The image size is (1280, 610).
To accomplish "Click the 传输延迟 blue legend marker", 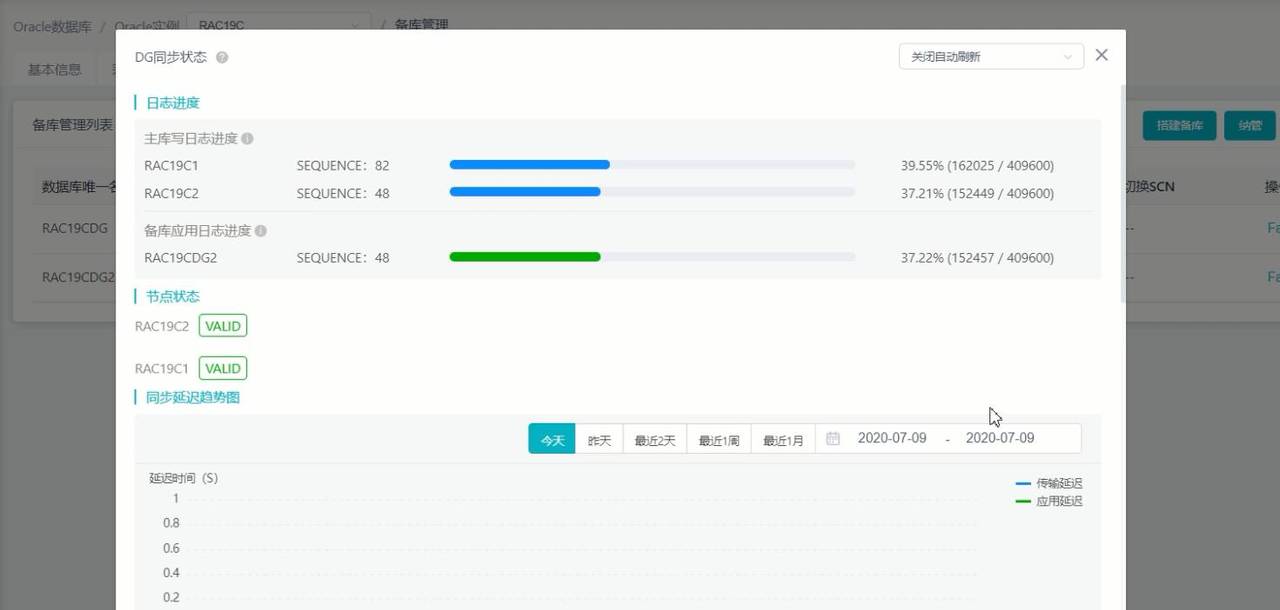I will click(x=1023, y=483).
